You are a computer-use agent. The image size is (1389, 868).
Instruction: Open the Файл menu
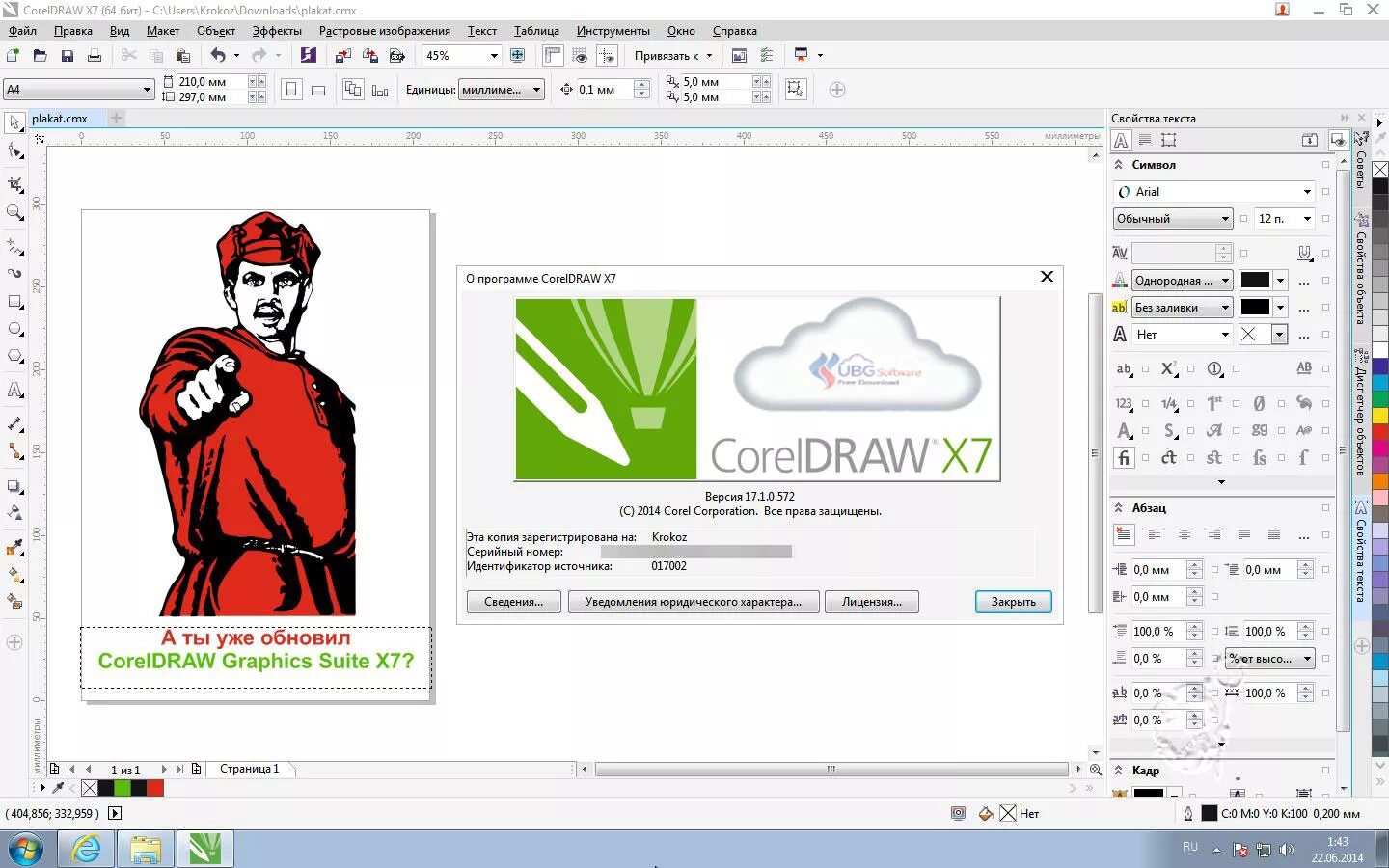22,31
